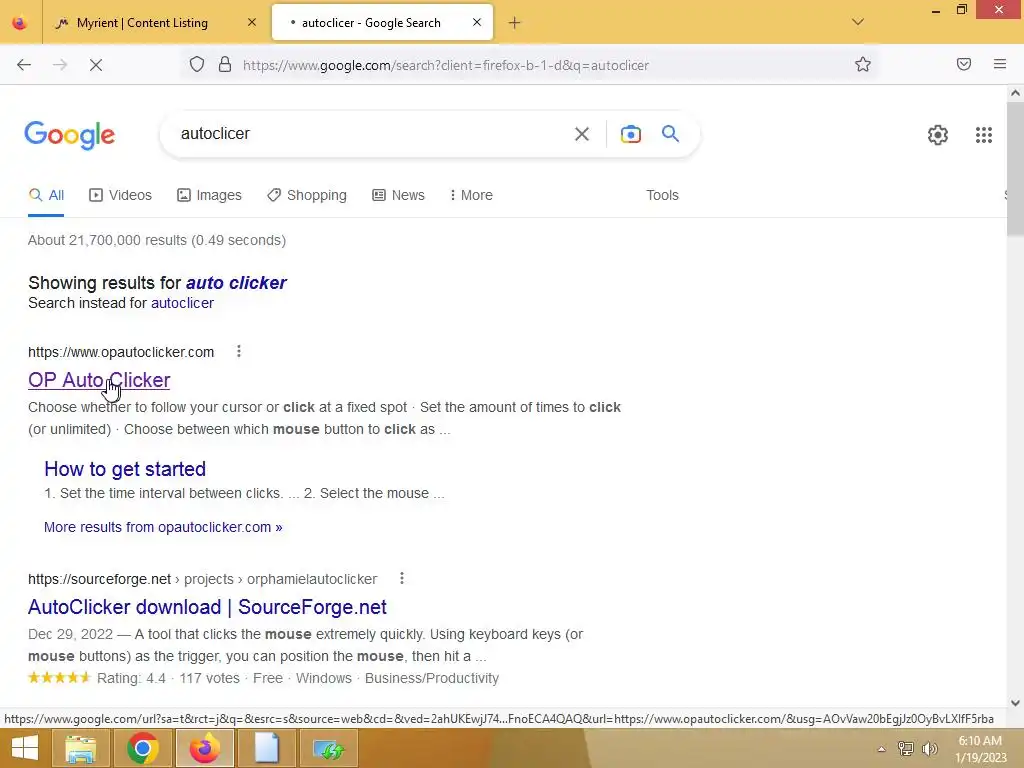Image resolution: width=1024 pixels, height=768 pixels.
Task: Select the All results tab
Action: coord(46,195)
